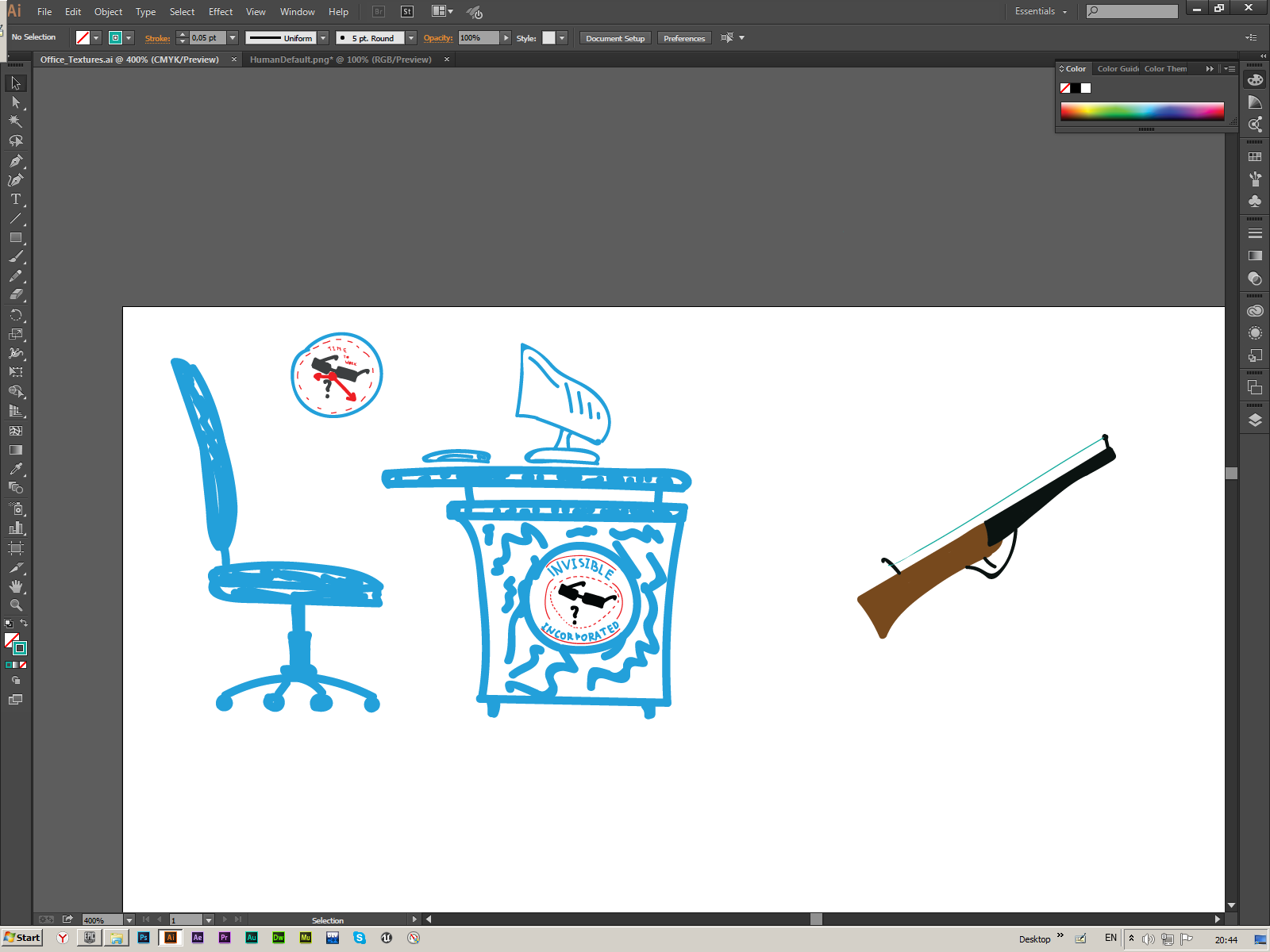The image size is (1270, 952).
Task: Click Preferences button
Action: (684, 38)
